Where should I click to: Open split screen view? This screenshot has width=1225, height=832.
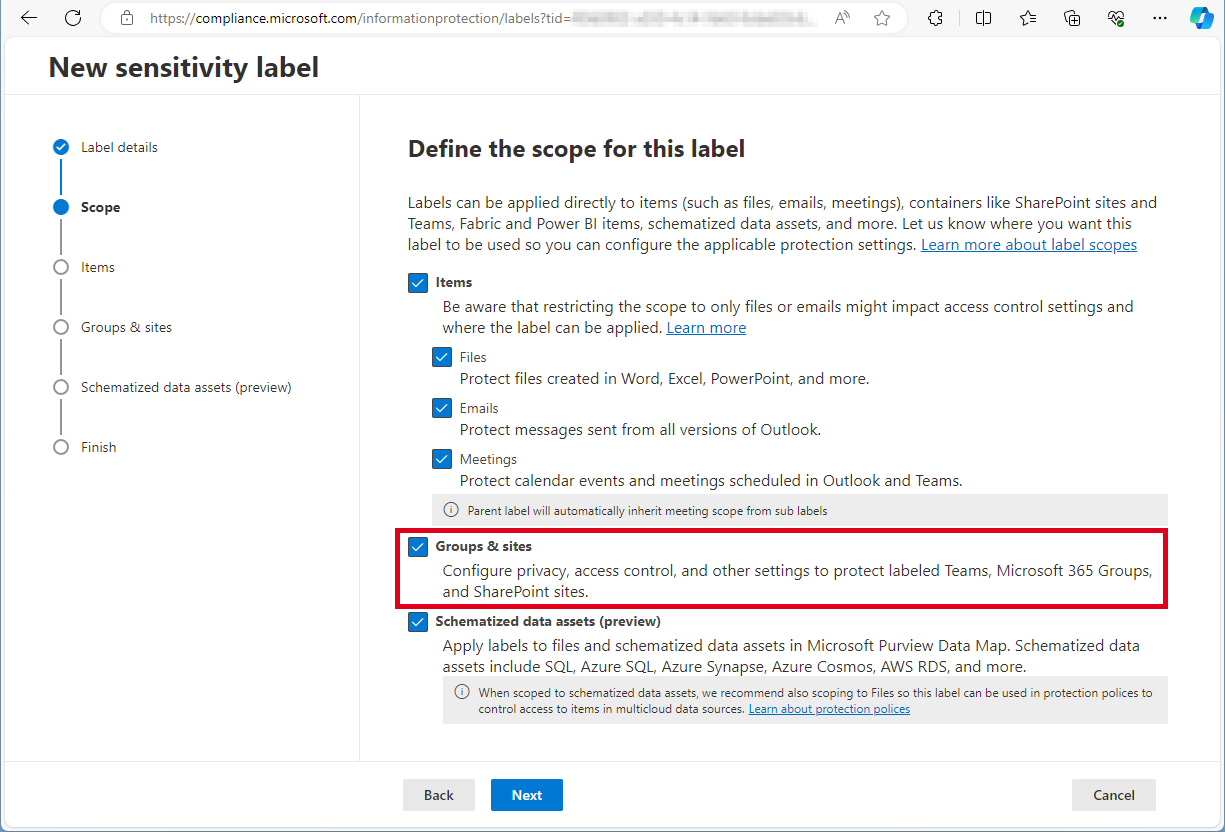point(982,17)
